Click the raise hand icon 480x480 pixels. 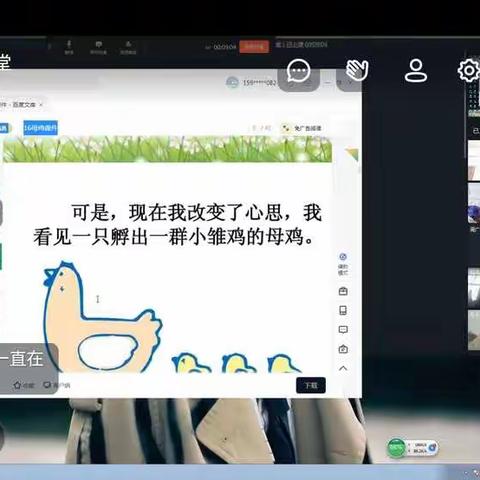(x=357, y=70)
